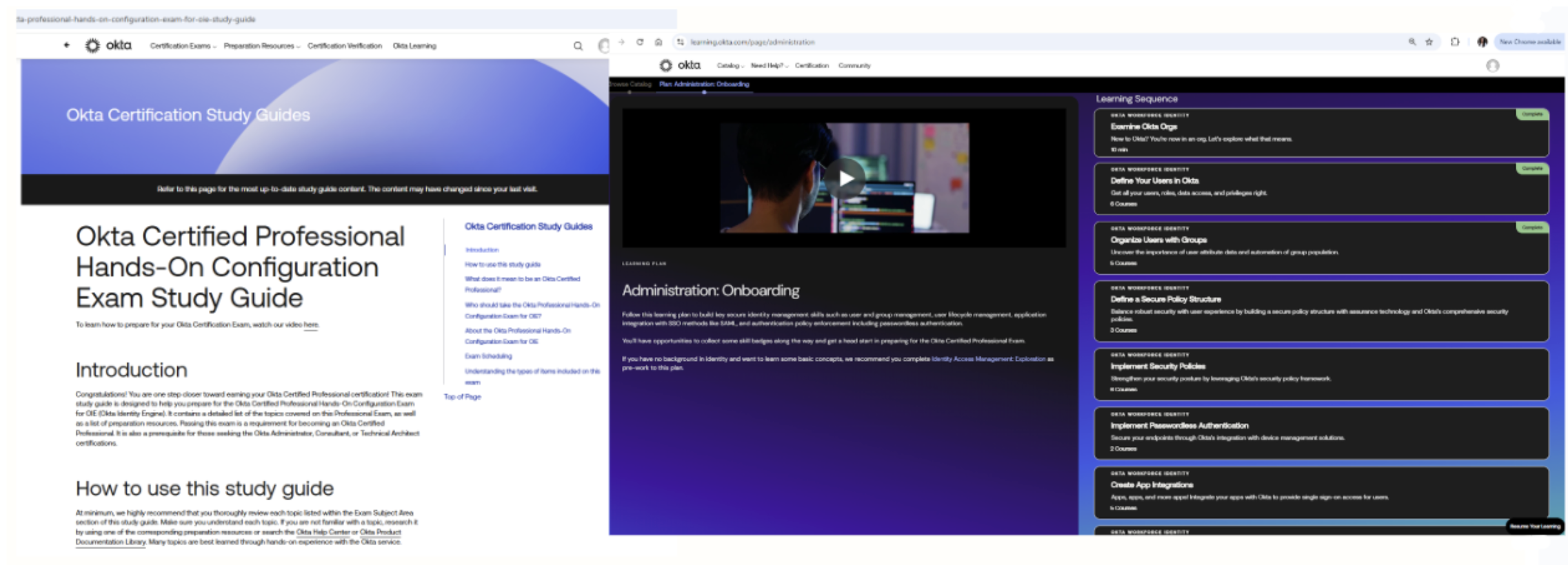
Task: Expand the Preparation Resources dropdown
Action: 261,46
